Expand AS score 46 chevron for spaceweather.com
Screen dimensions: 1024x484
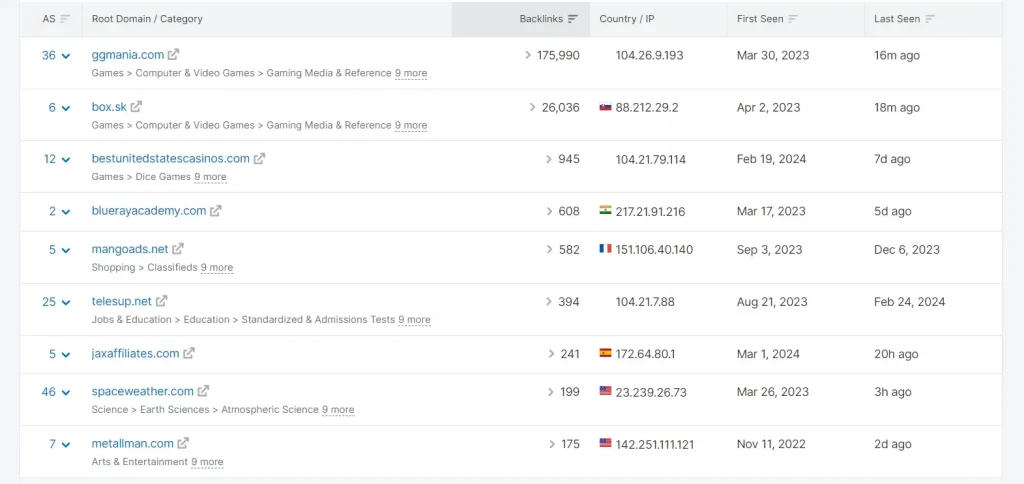65,393
